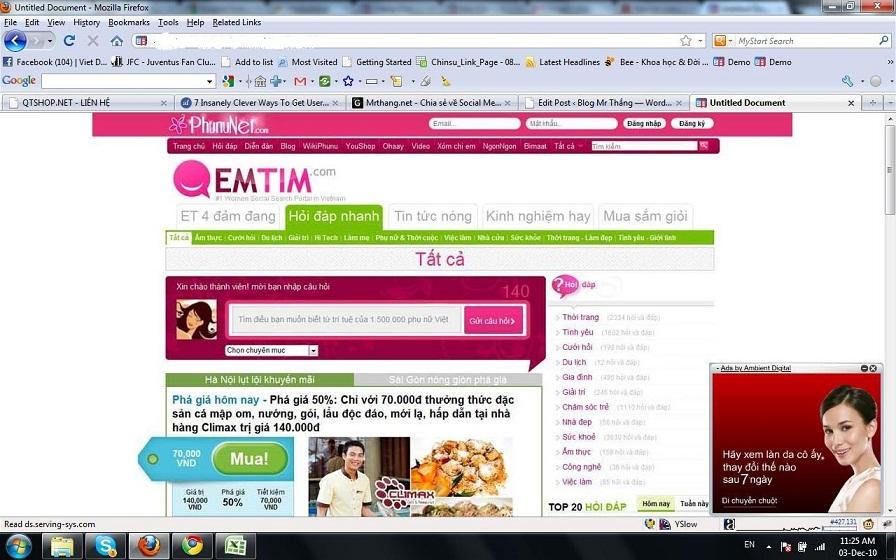Open the tab list dropdown button
The image size is (896, 560).
[889, 103]
